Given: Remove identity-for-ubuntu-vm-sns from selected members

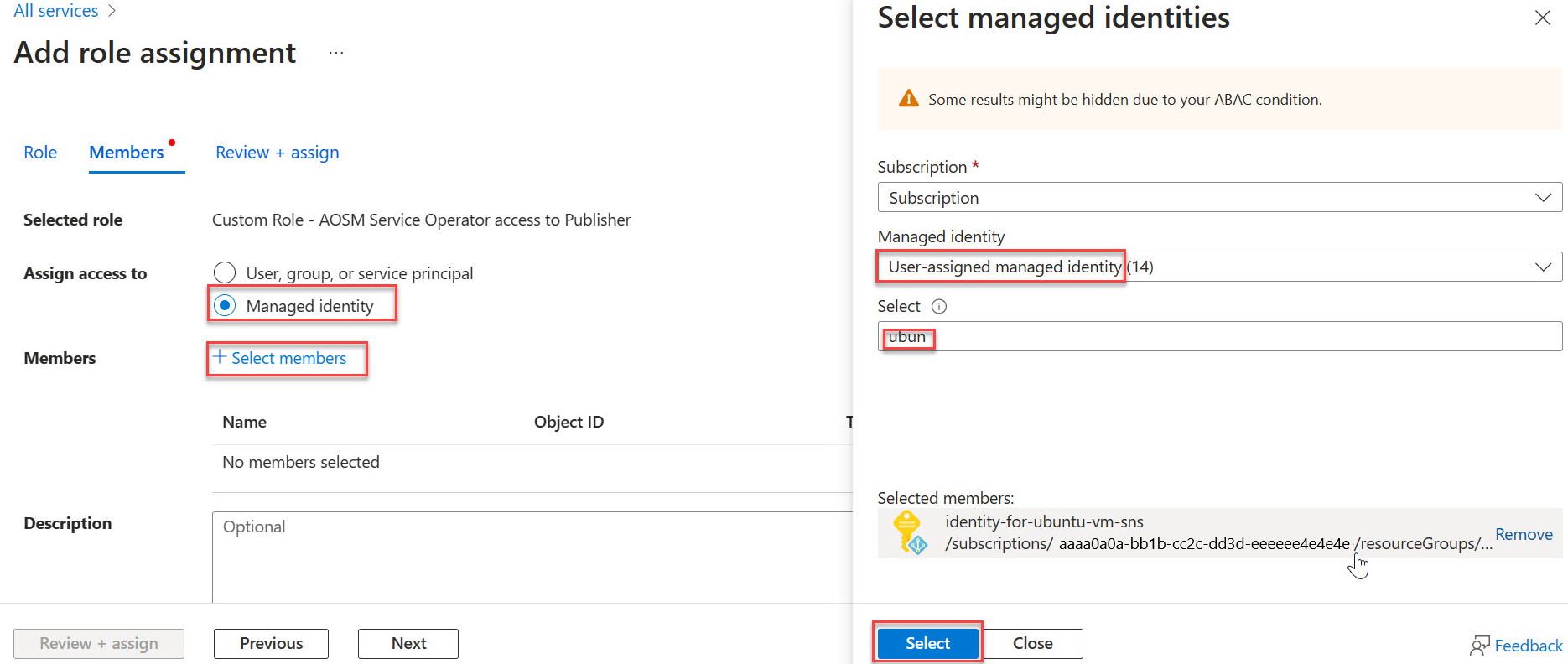Looking at the screenshot, I should (1524, 534).
